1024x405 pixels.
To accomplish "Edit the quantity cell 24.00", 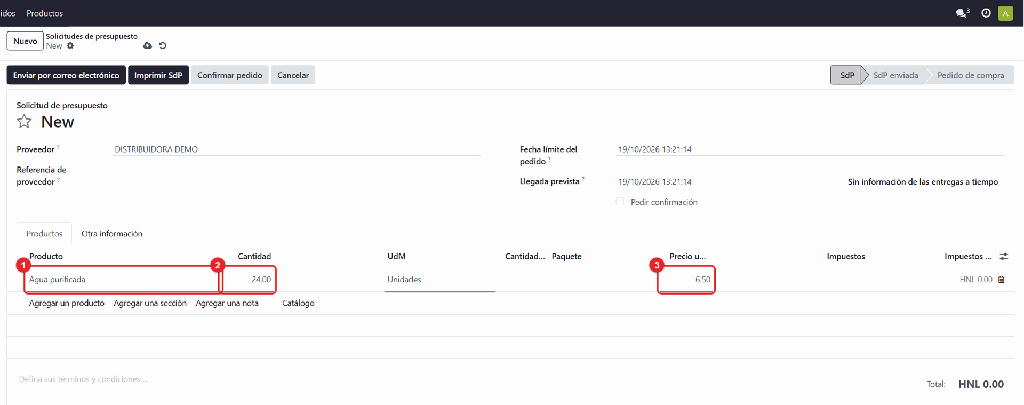I will [x=249, y=280].
